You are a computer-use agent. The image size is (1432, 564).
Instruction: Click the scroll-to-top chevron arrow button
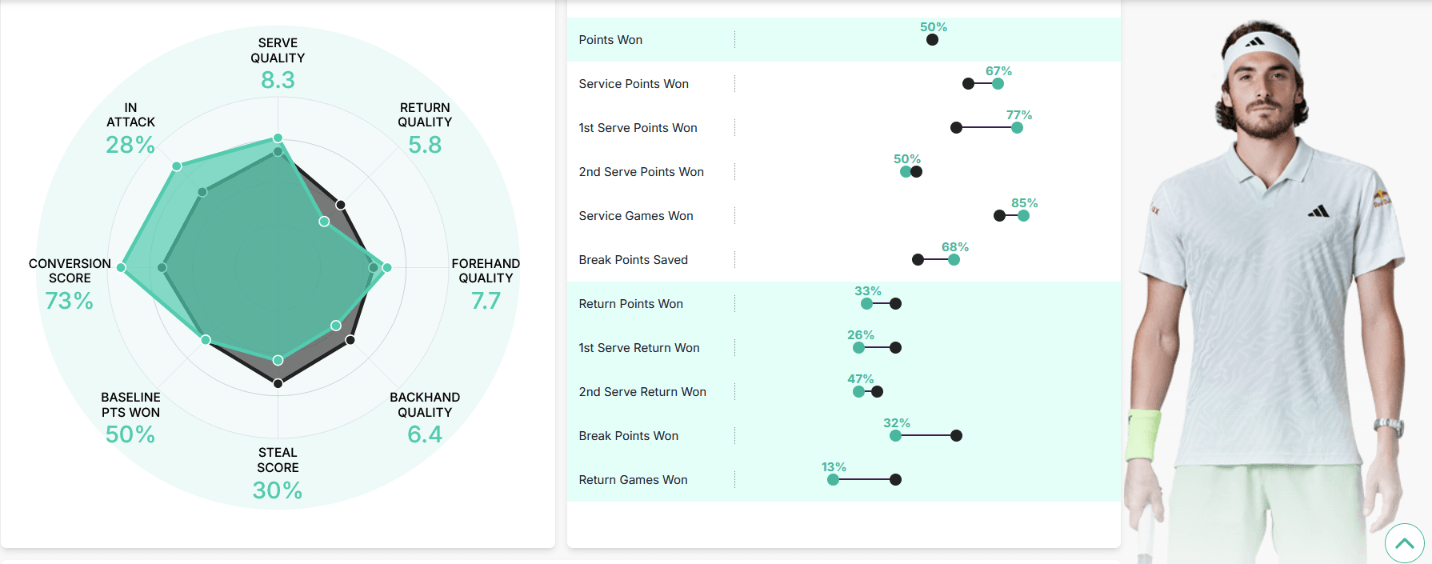tap(1405, 543)
